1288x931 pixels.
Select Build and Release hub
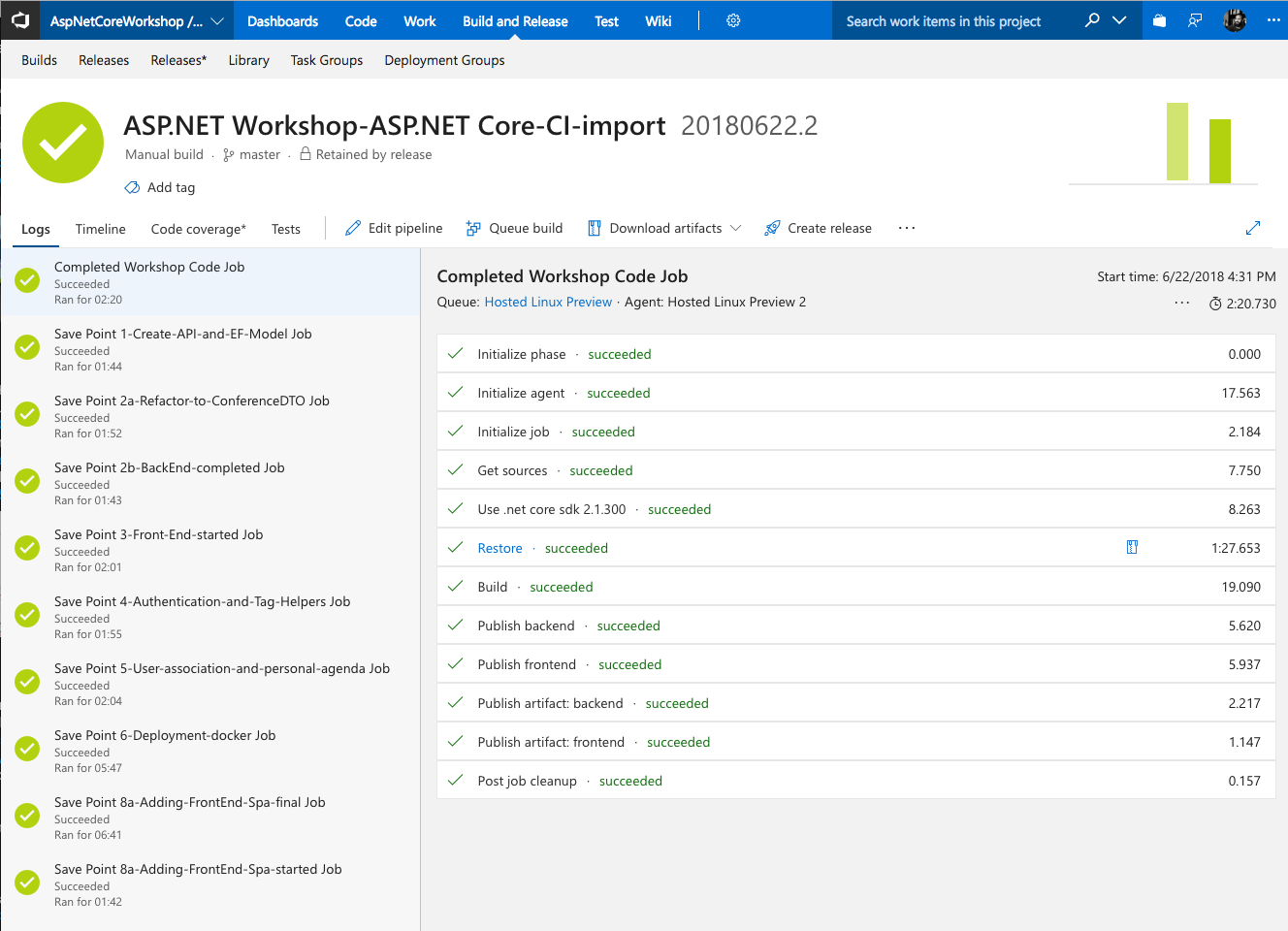point(515,21)
